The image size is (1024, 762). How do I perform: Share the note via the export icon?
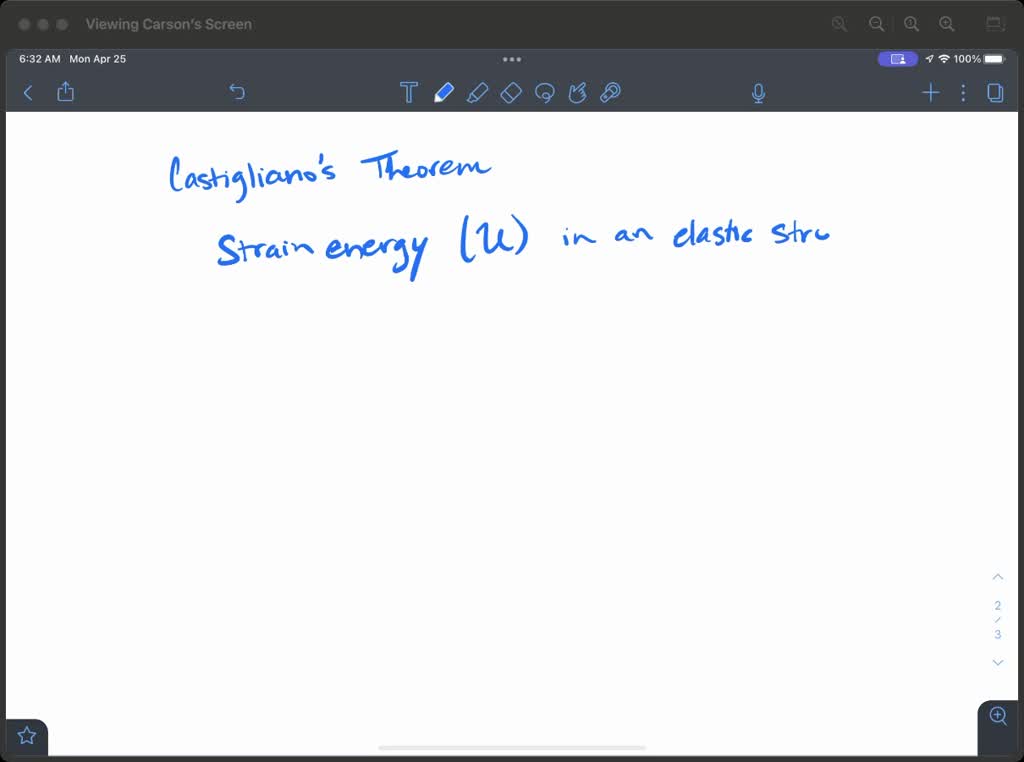65,91
